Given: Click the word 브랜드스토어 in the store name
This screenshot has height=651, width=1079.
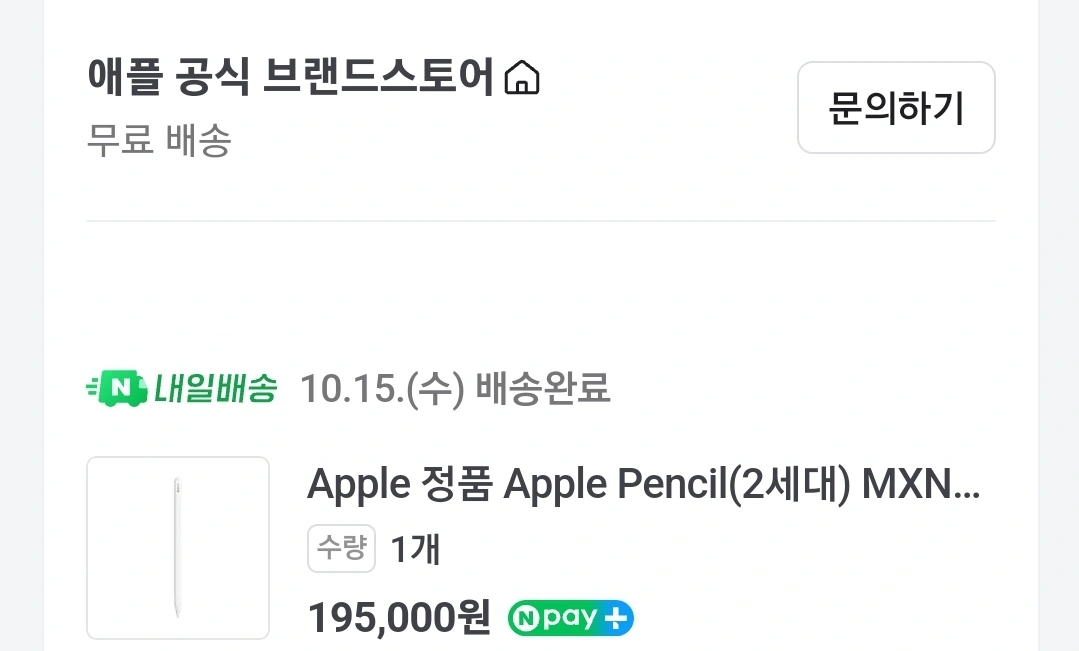Looking at the screenshot, I should 378,78.
